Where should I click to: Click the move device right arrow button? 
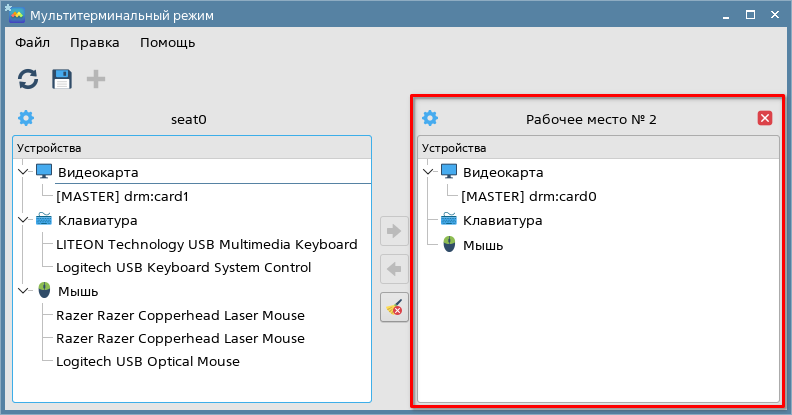[395, 231]
